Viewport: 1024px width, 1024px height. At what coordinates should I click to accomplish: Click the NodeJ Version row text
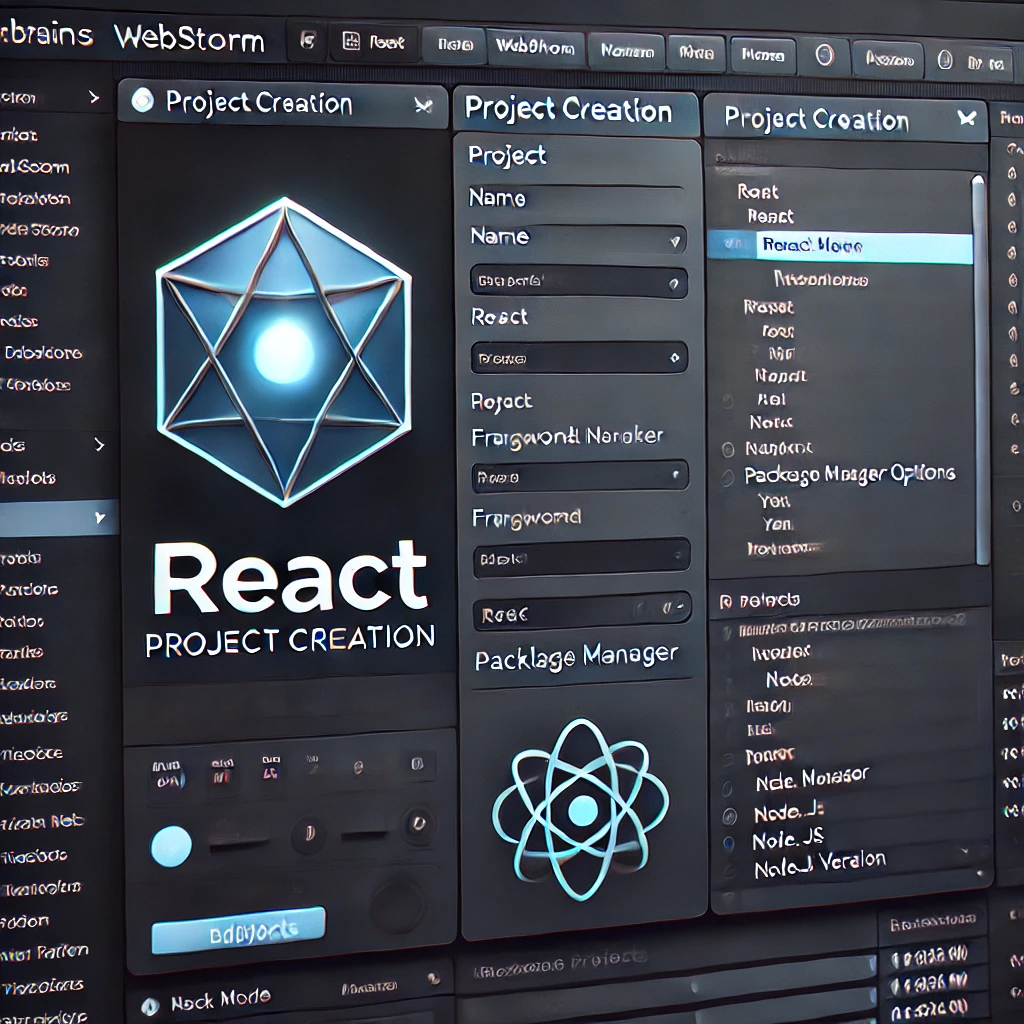click(x=820, y=864)
